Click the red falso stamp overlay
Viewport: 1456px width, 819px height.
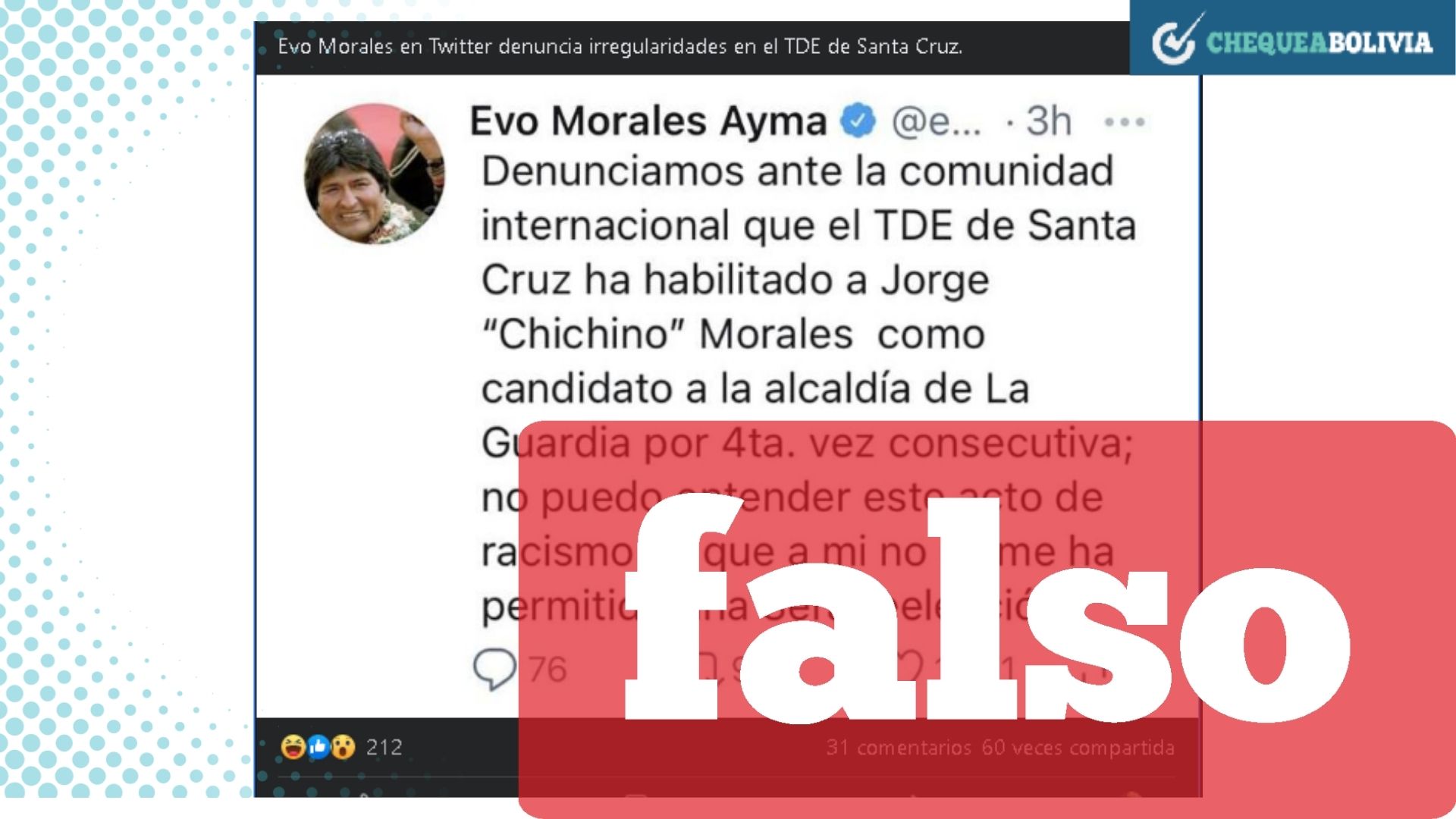(987, 619)
